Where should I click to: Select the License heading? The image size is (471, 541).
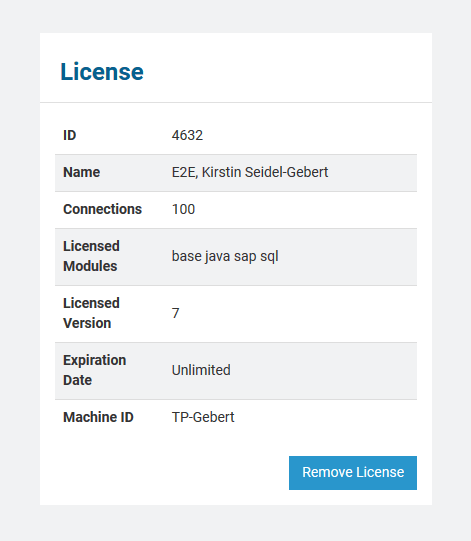(102, 71)
